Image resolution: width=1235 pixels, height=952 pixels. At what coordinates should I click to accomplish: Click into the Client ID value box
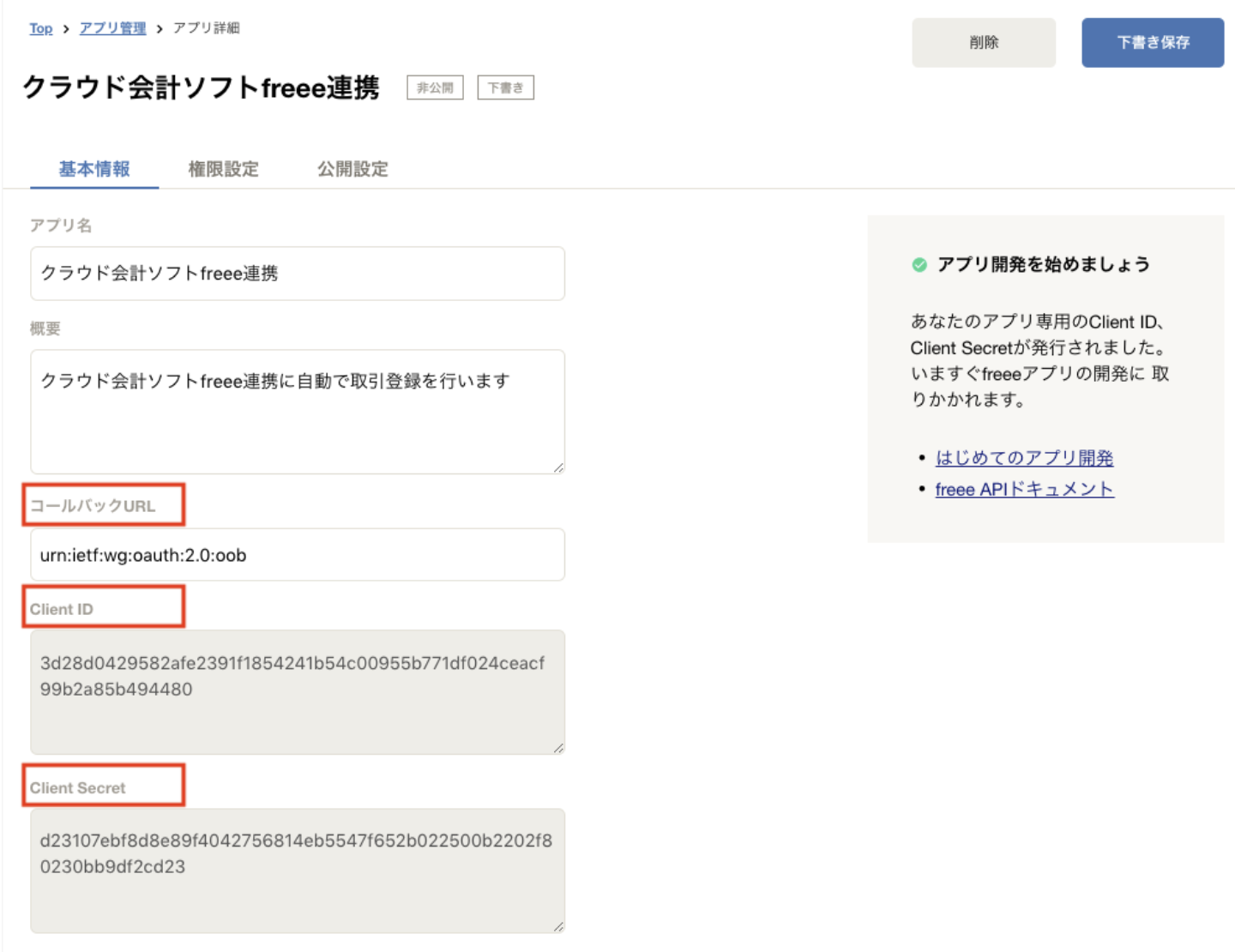[x=297, y=692]
